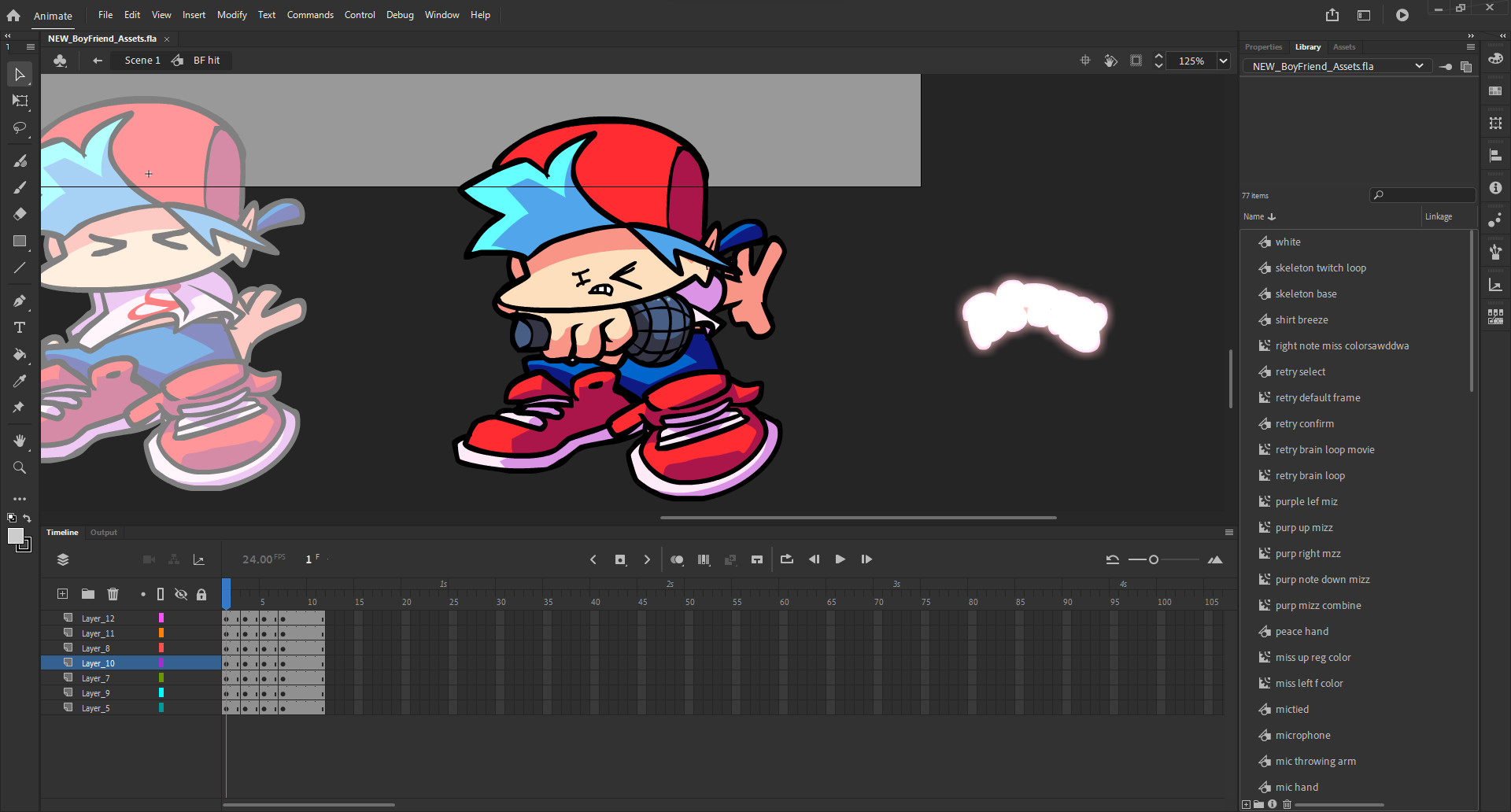The image size is (1511, 812).
Task: Return to Scene 1 from BF hit
Action: pos(141,60)
